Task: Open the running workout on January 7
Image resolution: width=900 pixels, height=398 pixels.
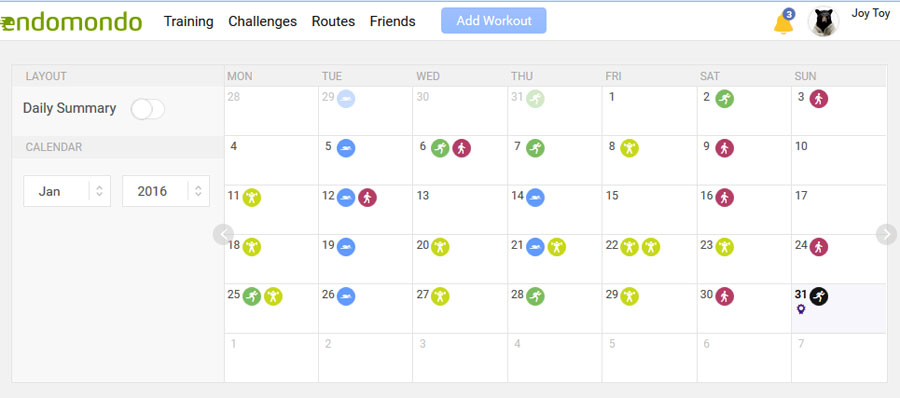Action: [x=536, y=148]
